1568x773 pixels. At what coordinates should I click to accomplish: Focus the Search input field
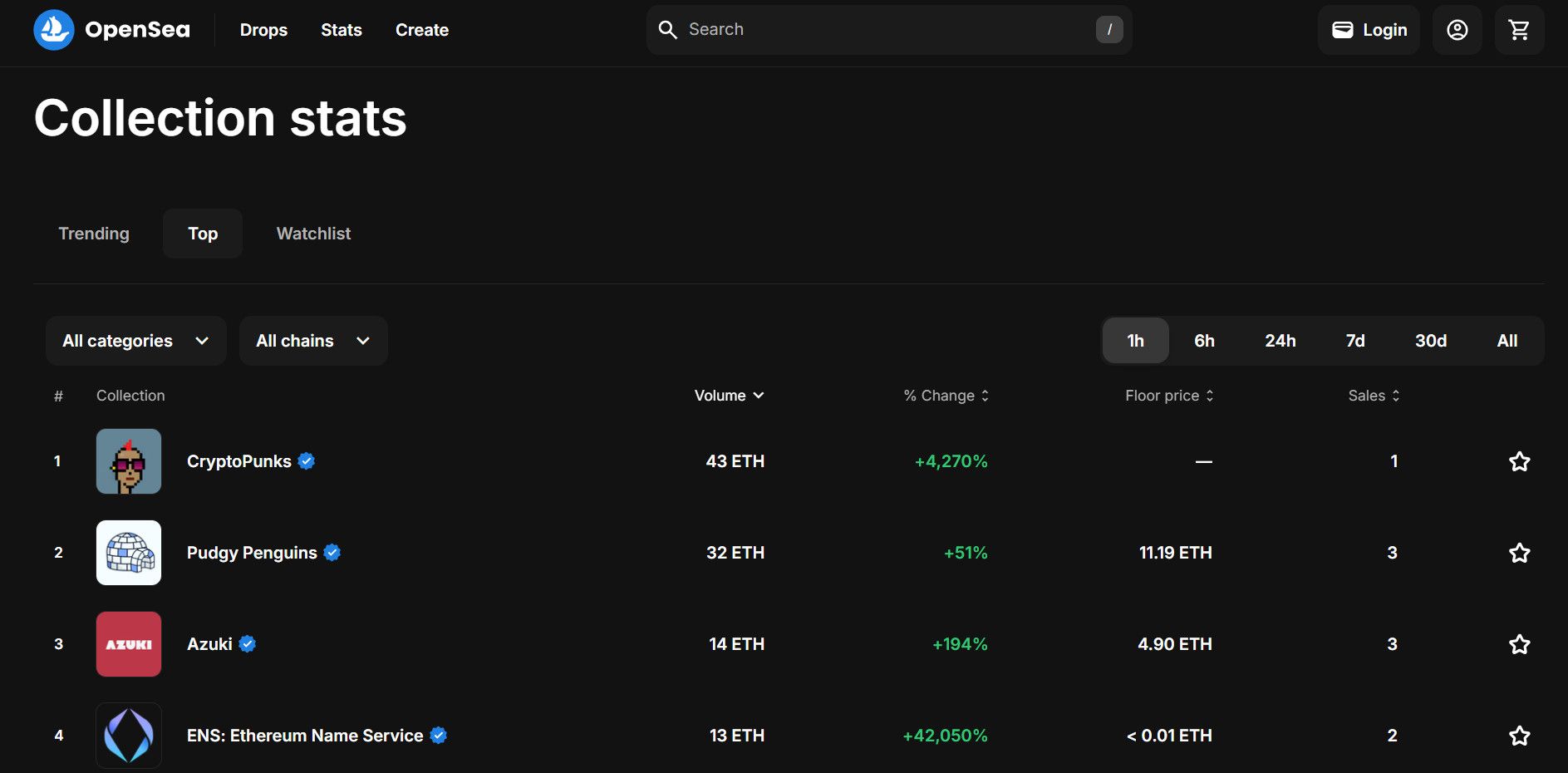pos(889,30)
